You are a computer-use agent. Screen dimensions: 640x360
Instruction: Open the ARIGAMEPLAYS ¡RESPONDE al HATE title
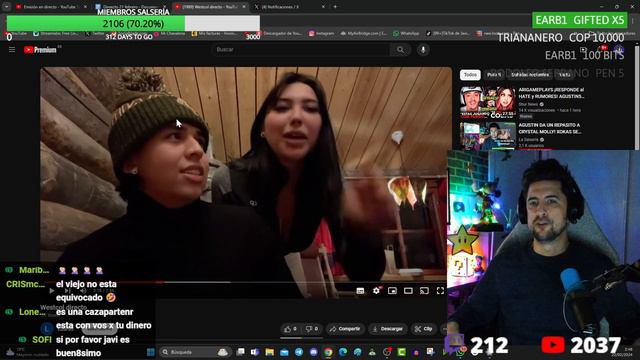click(551, 93)
